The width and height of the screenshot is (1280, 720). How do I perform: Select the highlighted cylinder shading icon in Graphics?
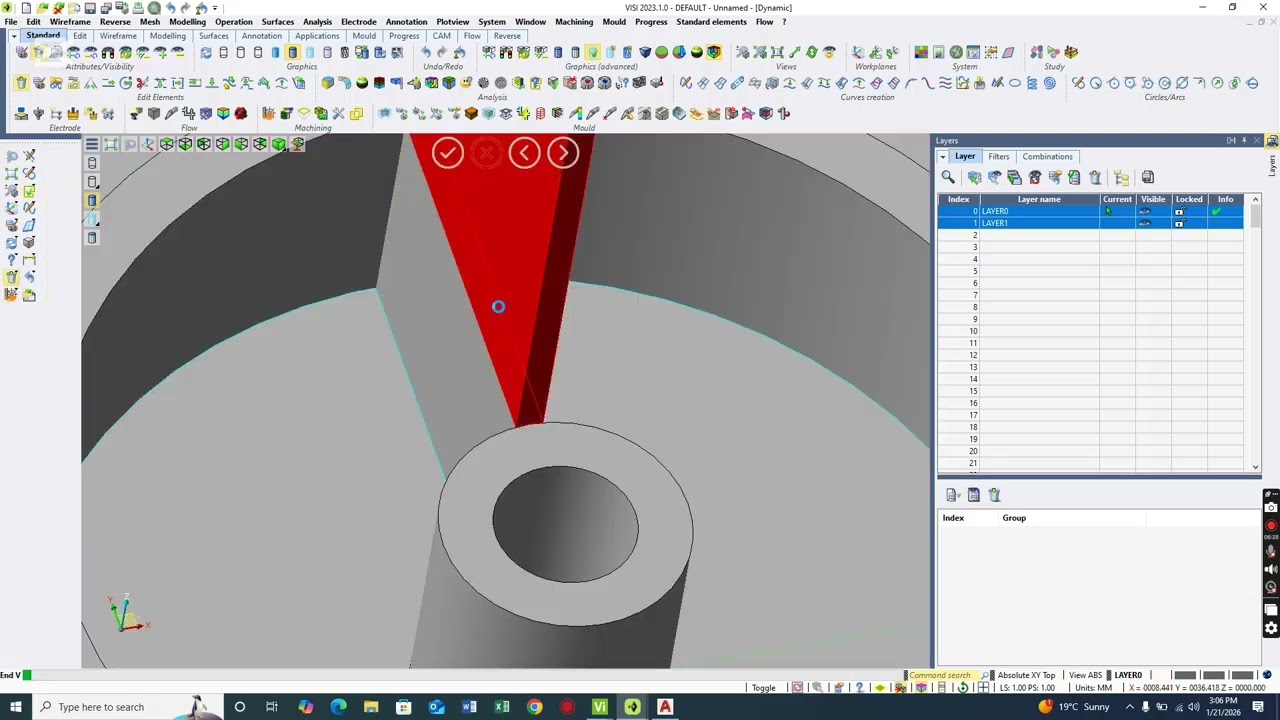[292, 52]
